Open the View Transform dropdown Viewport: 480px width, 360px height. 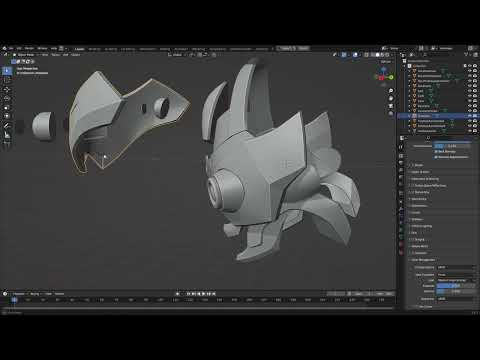[457, 274]
